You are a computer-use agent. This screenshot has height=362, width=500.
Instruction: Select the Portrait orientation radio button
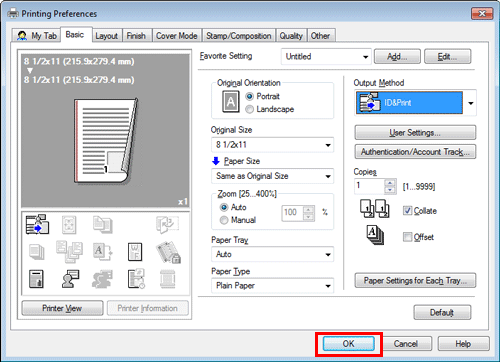pos(249,96)
